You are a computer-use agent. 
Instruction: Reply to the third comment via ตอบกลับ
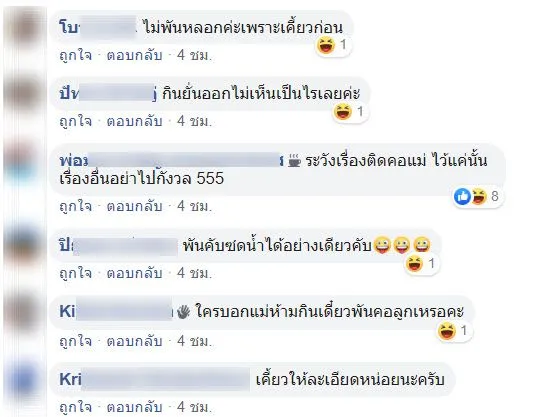click(x=134, y=206)
